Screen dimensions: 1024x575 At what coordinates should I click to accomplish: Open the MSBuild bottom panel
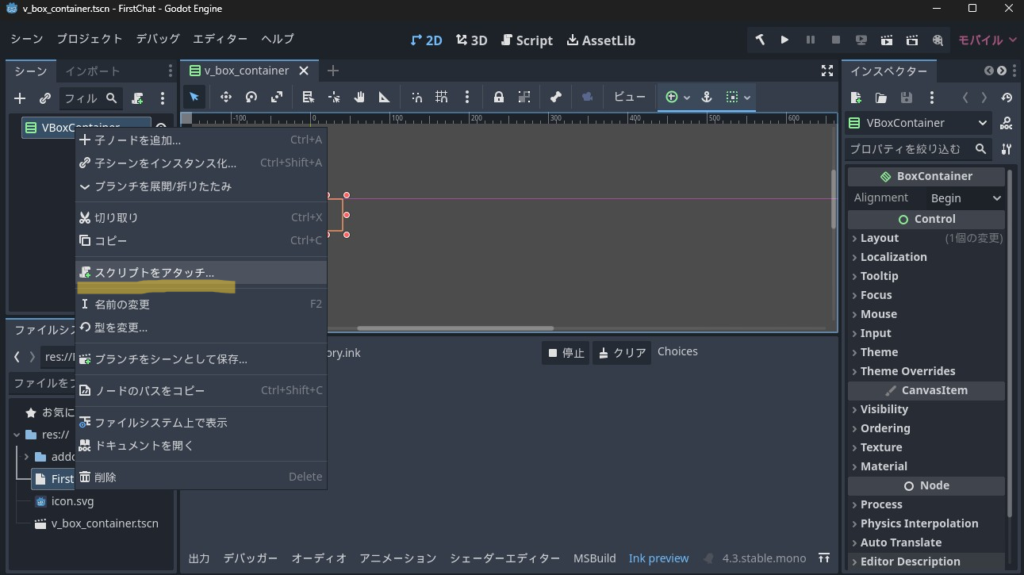[x=594, y=558]
